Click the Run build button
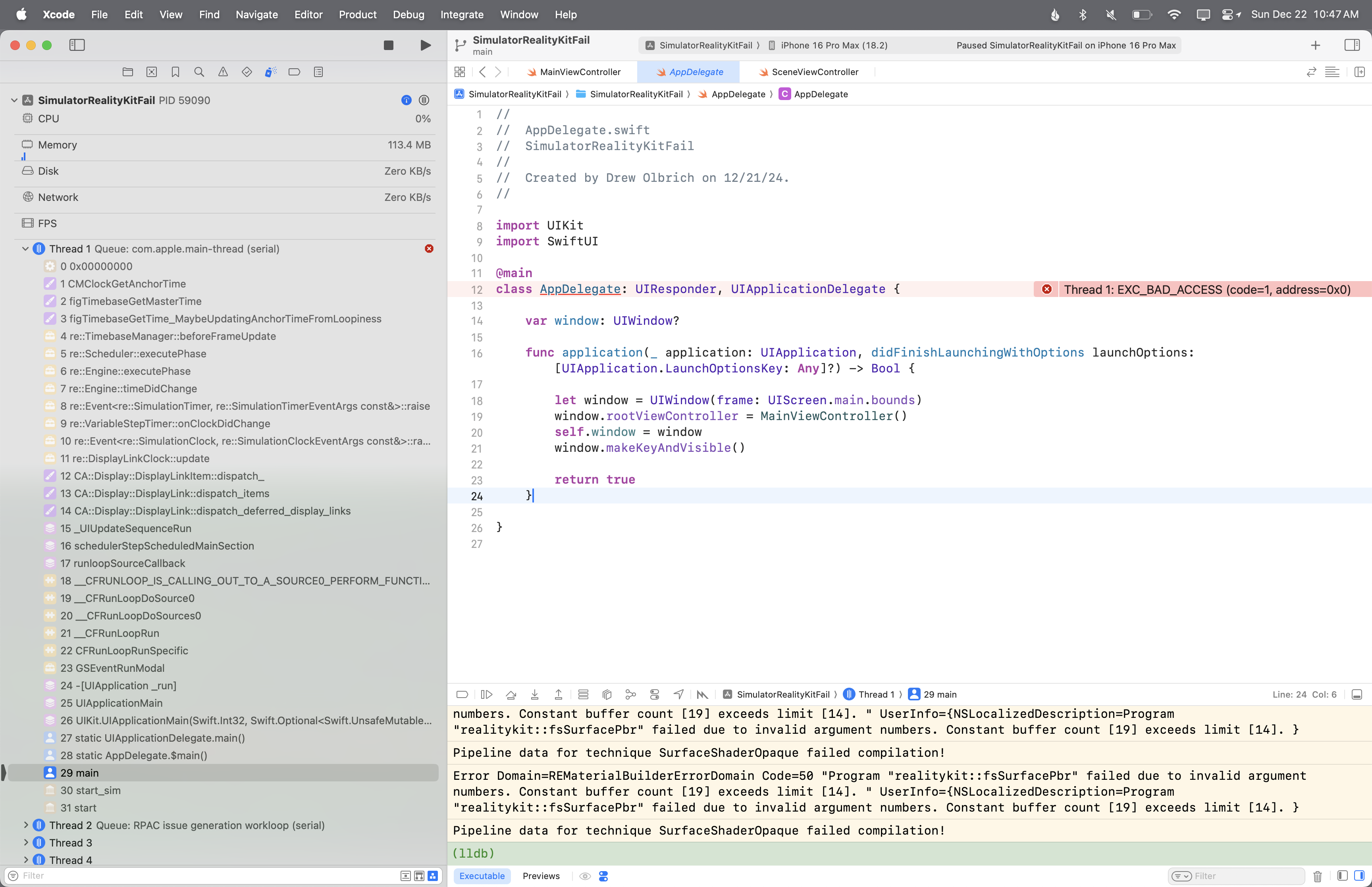This screenshot has width=1372, height=887. 426,45
